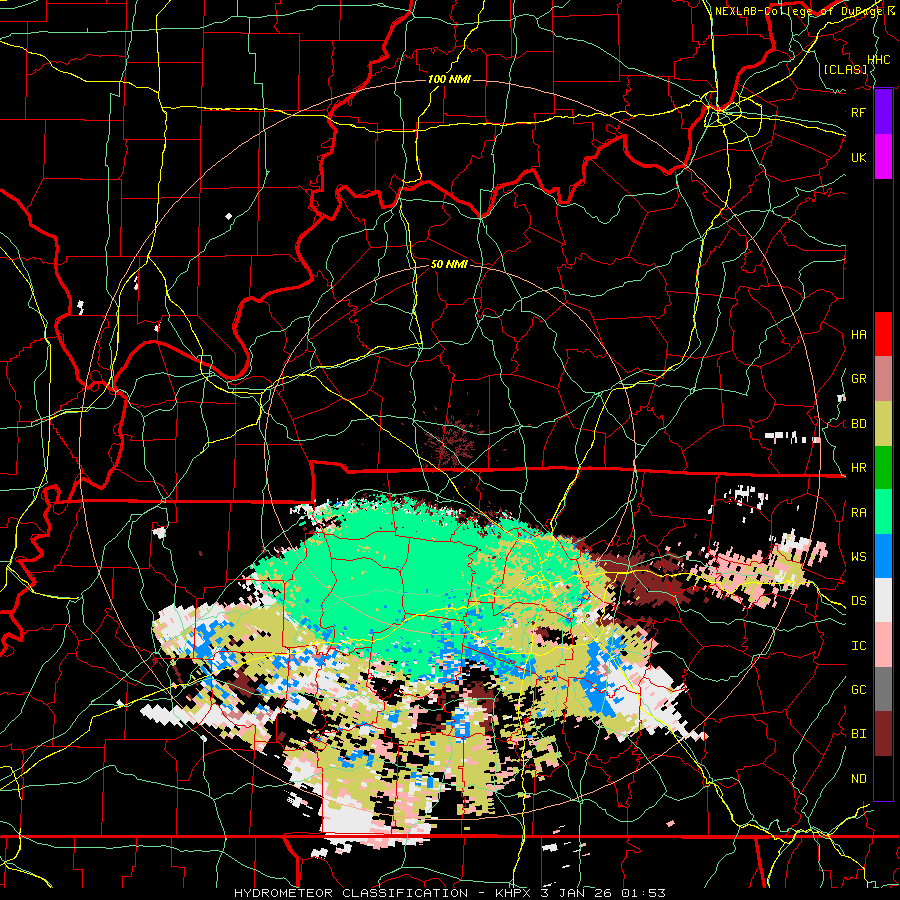Click the HHC product label
Image resolution: width=900 pixels, height=900 pixels.
click(x=879, y=60)
